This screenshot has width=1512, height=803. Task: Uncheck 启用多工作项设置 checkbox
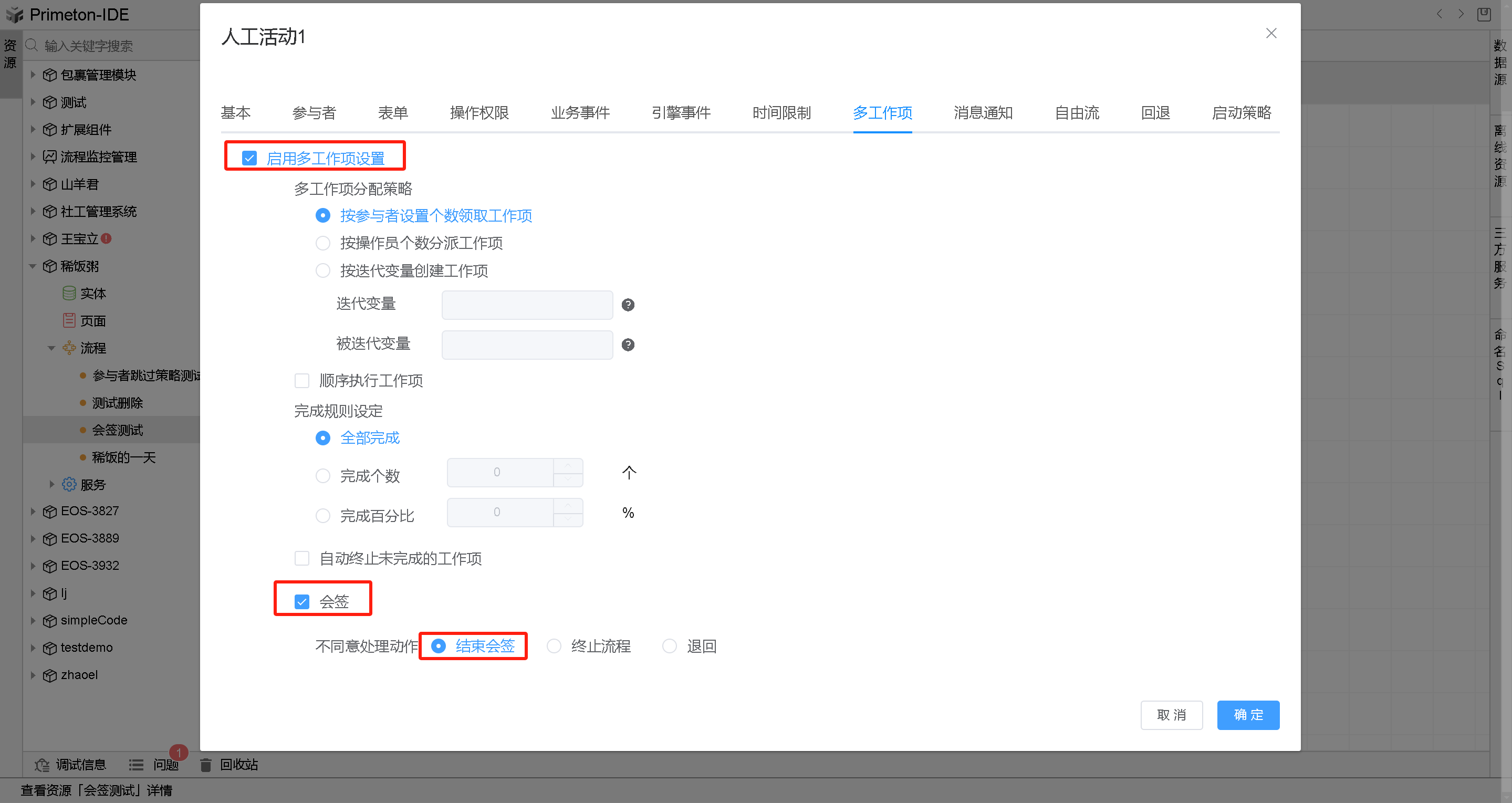pyautogui.click(x=249, y=158)
